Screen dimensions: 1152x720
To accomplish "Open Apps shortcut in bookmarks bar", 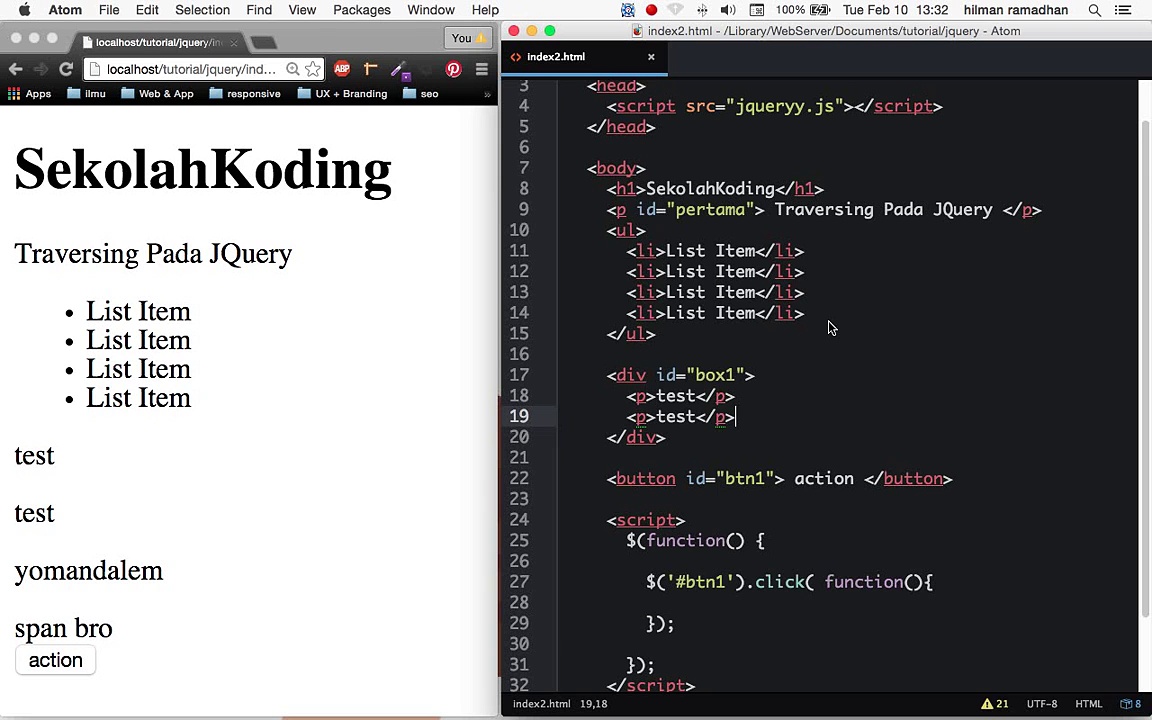I will click(x=29, y=93).
